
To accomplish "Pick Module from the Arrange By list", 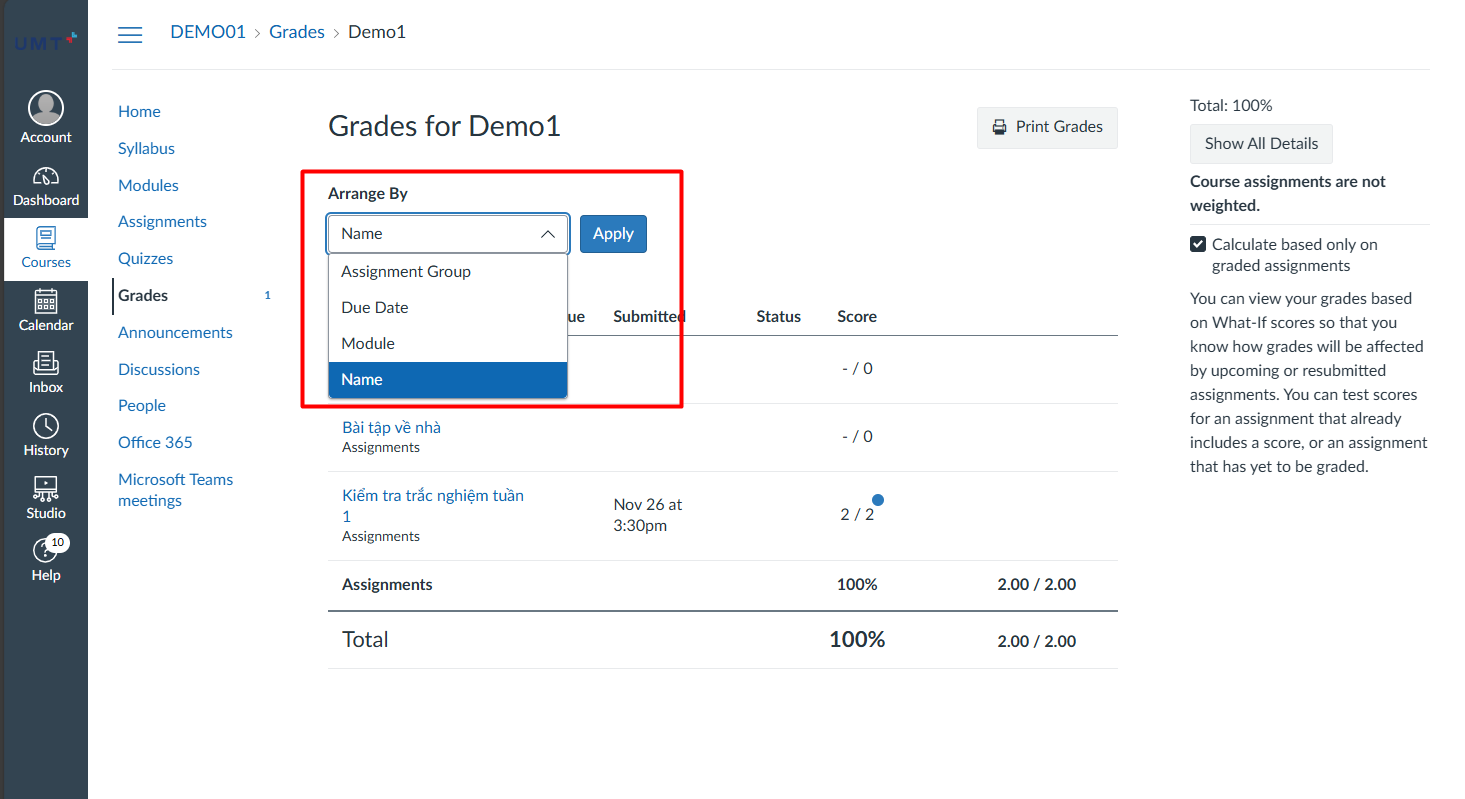I will 368,344.
